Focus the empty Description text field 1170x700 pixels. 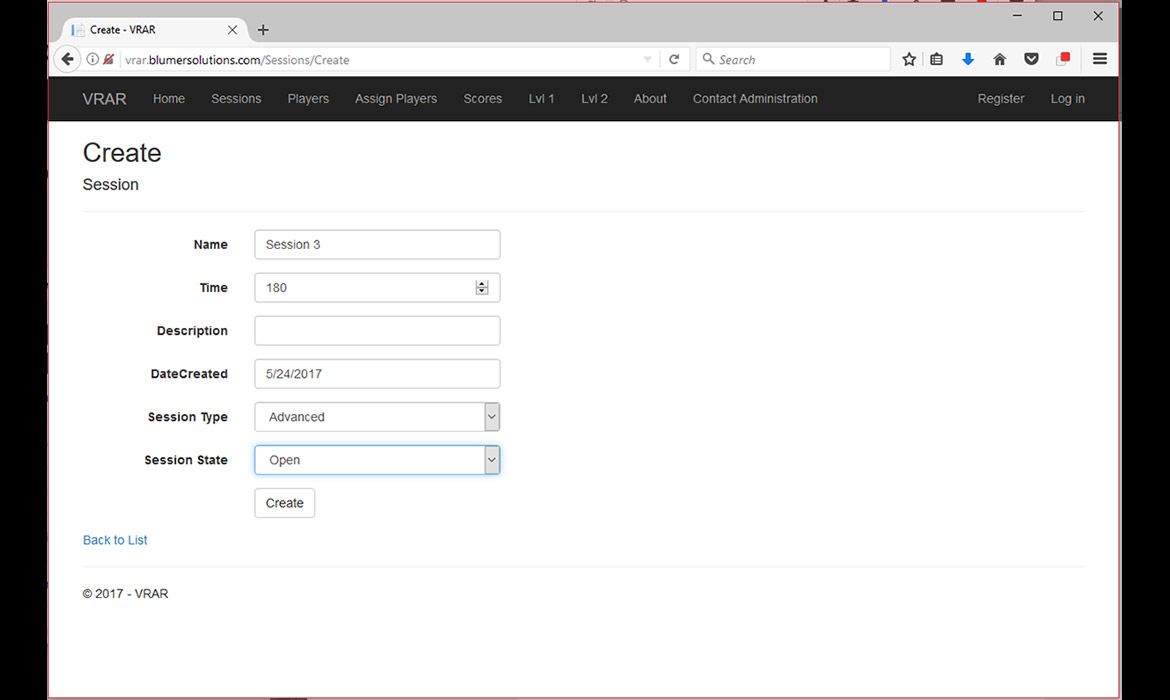(x=377, y=331)
